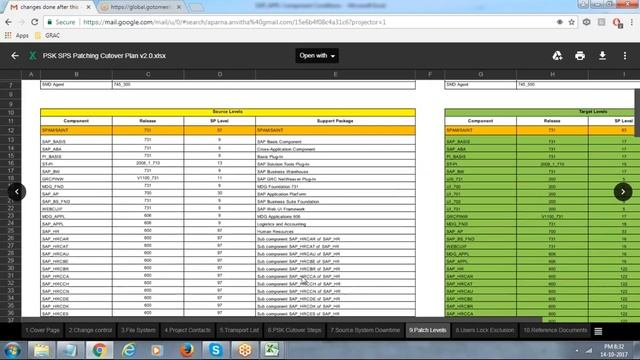Click the 'Human Resources' support package cell
The height and width of the screenshot is (360, 640).
coord(335,231)
